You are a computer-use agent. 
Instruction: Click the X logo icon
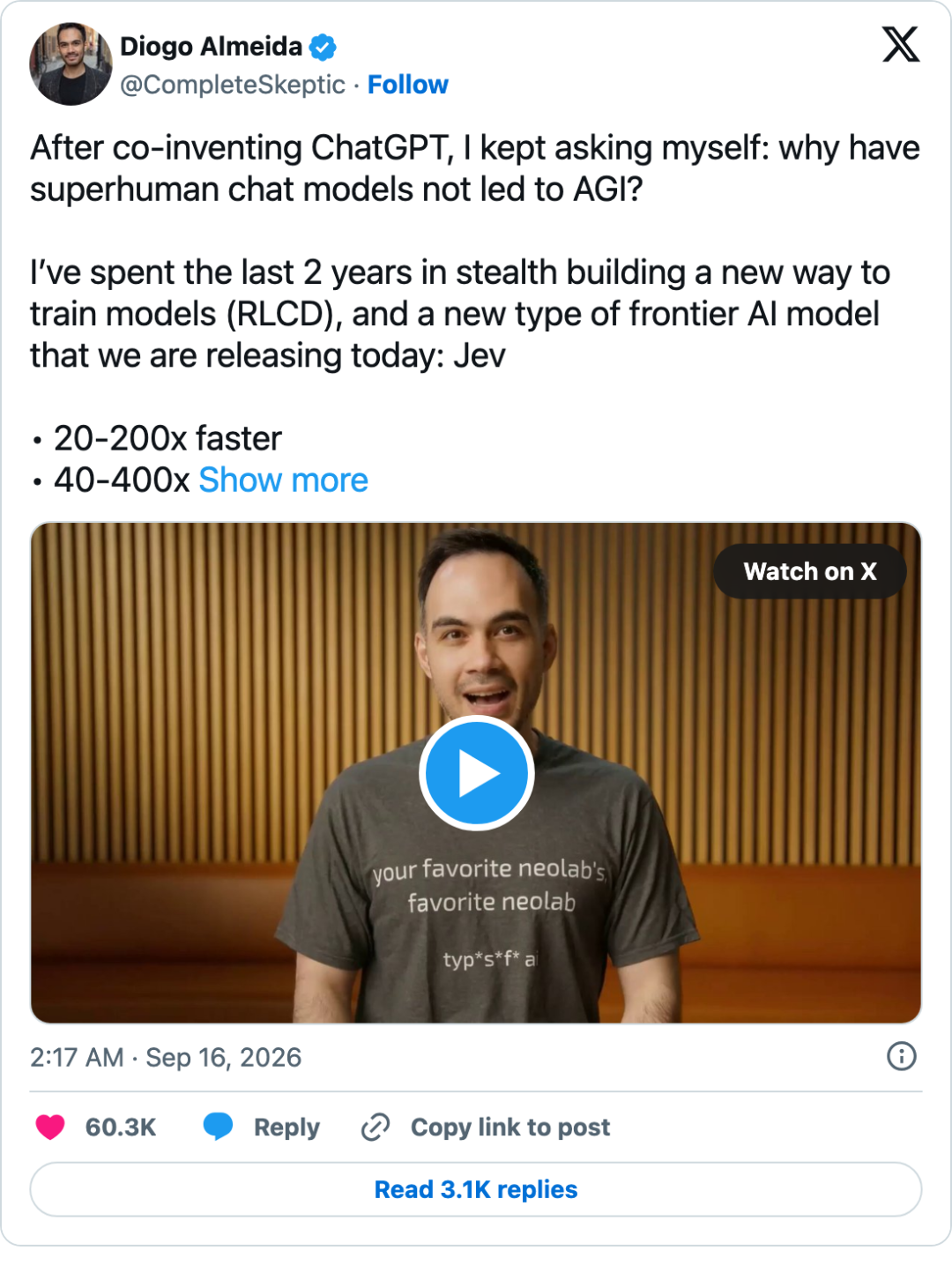coord(901,44)
